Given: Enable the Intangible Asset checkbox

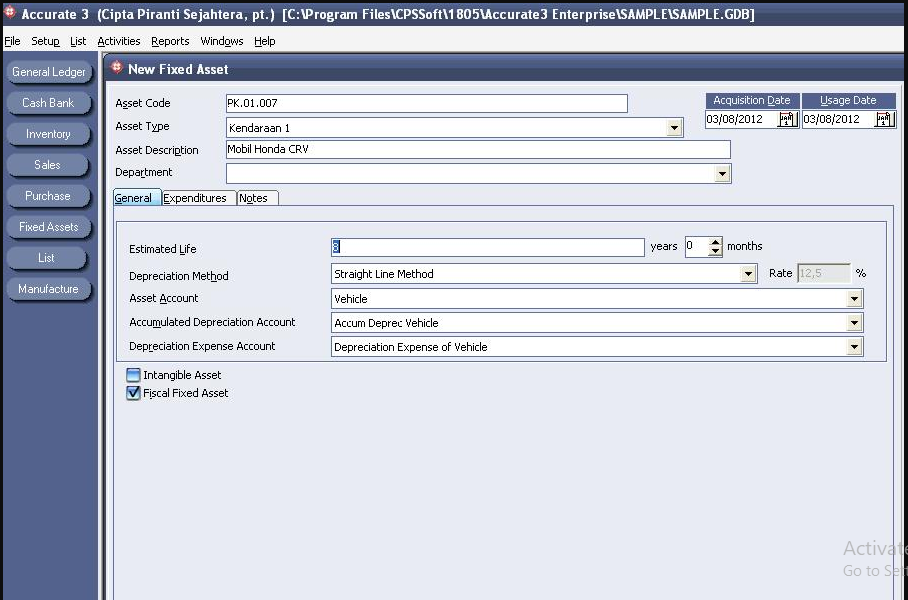Looking at the screenshot, I should 133,375.
